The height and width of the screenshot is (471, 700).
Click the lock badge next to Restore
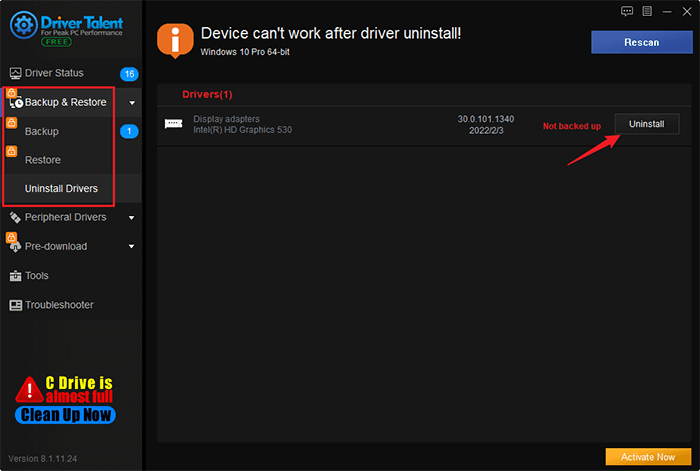click(12, 151)
